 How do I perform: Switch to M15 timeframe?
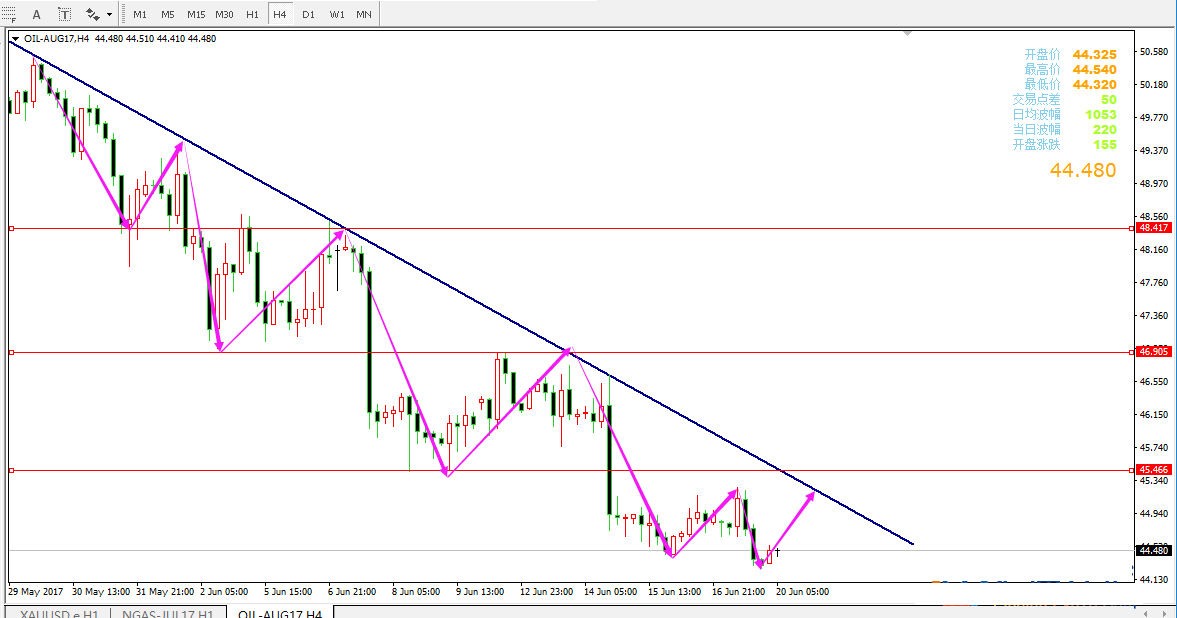[x=196, y=14]
